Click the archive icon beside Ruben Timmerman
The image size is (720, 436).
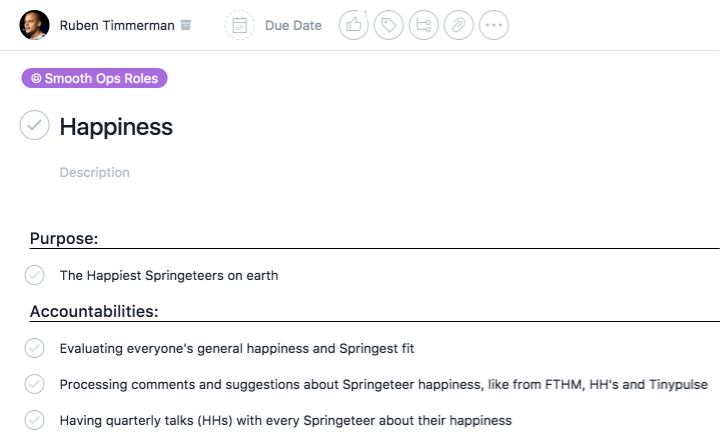point(186,25)
